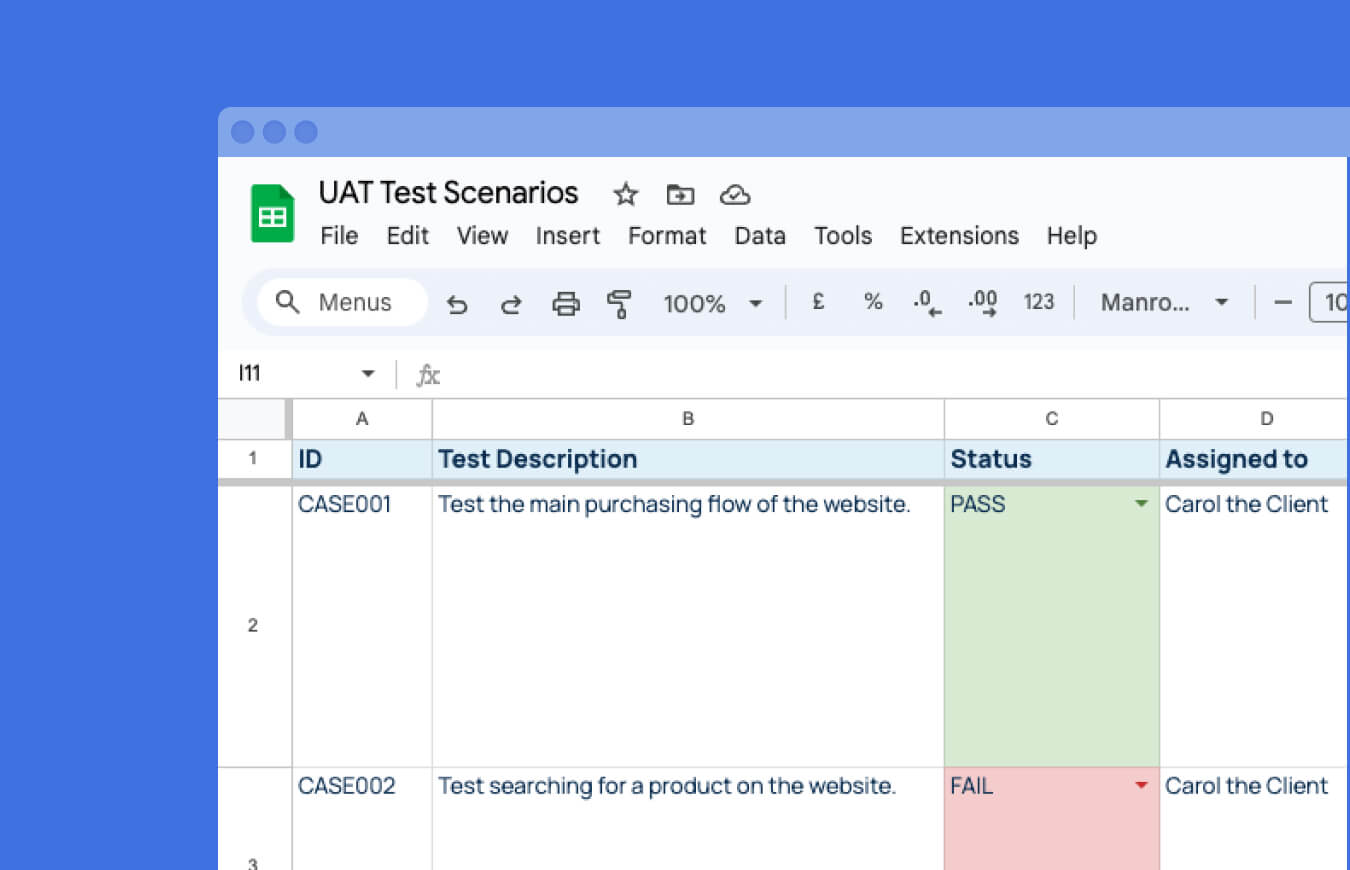This screenshot has height=870, width=1350.
Task: Apply percent format icon
Action: pos(872,301)
